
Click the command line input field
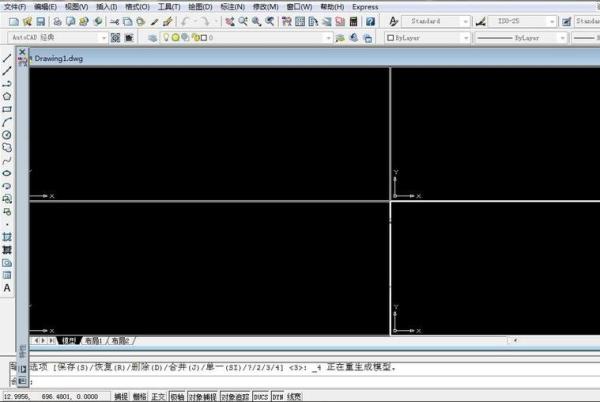[314, 382]
